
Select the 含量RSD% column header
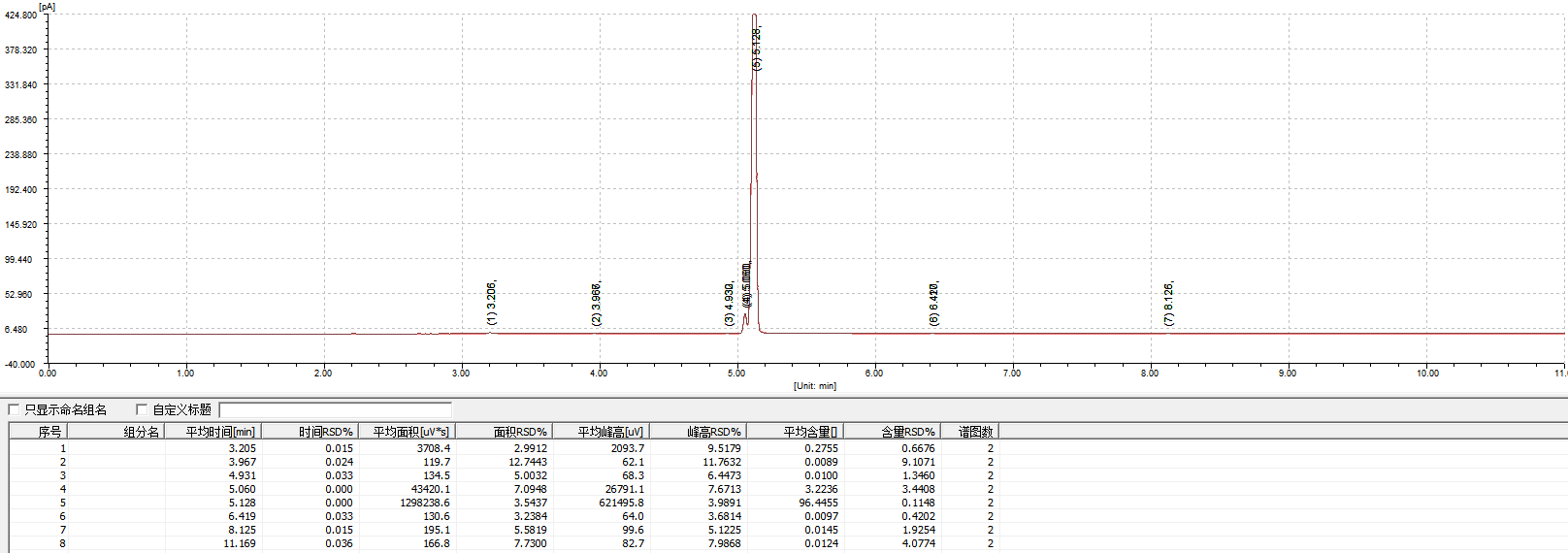click(x=893, y=432)
